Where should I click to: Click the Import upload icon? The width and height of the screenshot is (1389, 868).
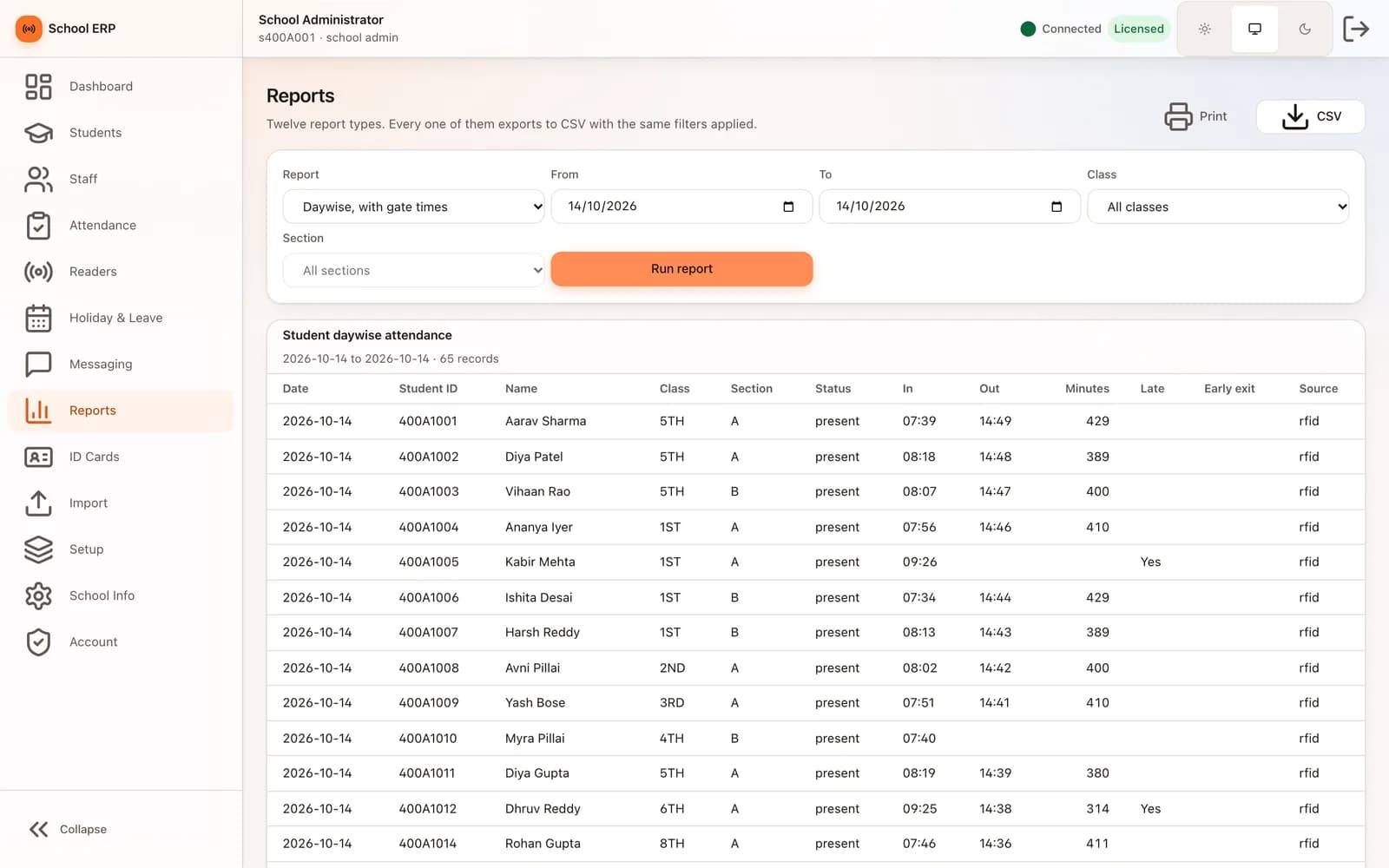click(x=38, y=503)
